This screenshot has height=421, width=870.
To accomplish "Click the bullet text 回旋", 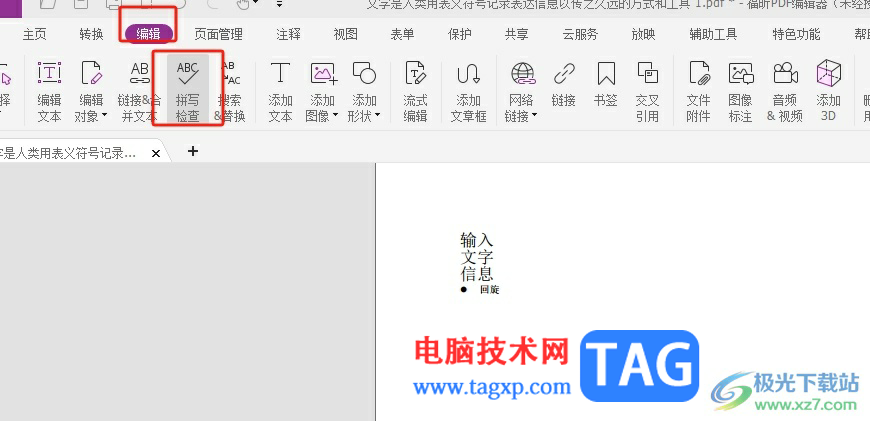I will [489, 289].
